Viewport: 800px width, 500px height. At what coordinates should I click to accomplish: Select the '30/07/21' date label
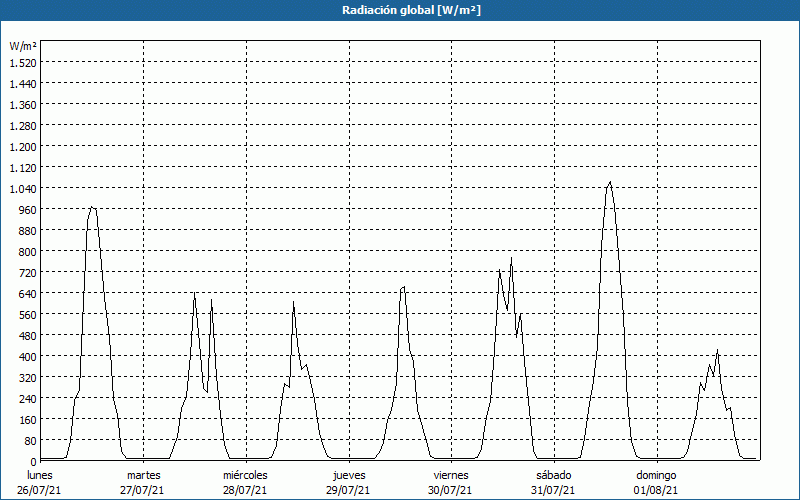(x=451, y=490)
